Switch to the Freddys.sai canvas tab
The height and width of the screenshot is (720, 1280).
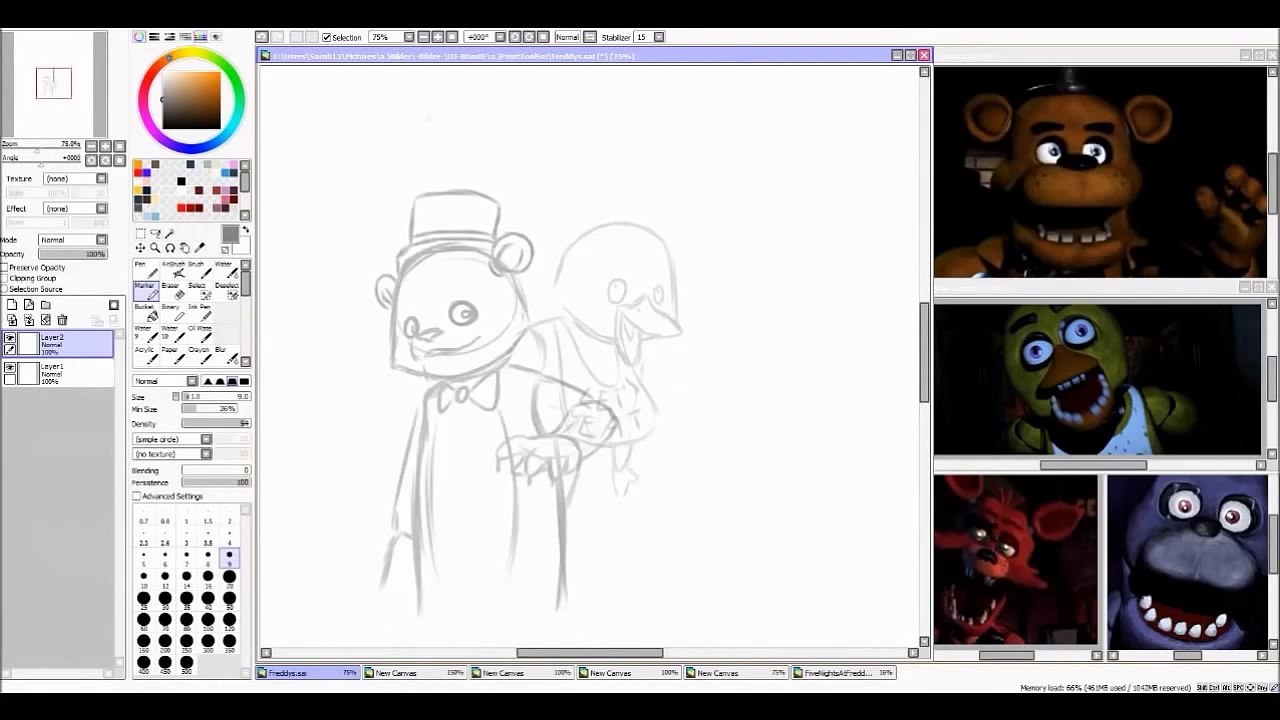pyautogui.click(x=307, y=673)
